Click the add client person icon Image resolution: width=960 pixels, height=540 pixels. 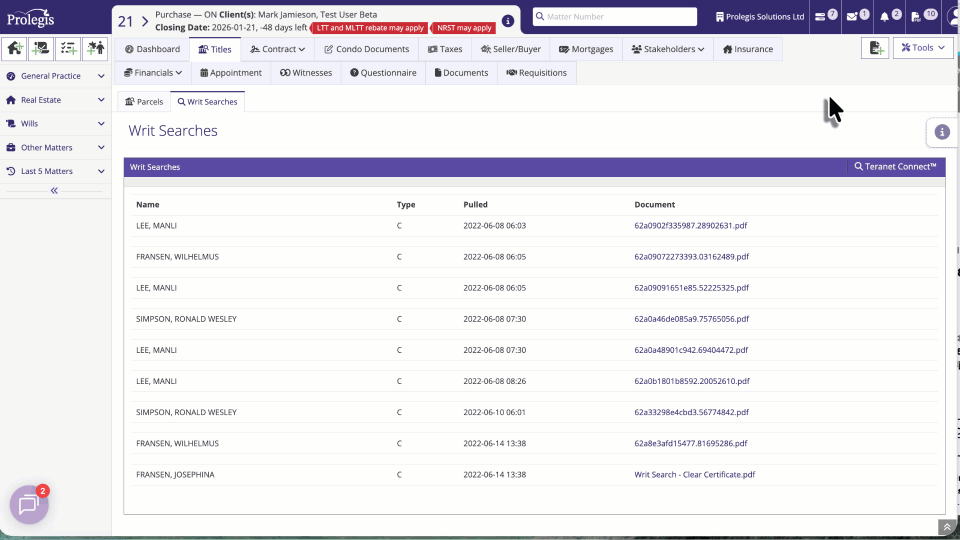pos(95,48)
